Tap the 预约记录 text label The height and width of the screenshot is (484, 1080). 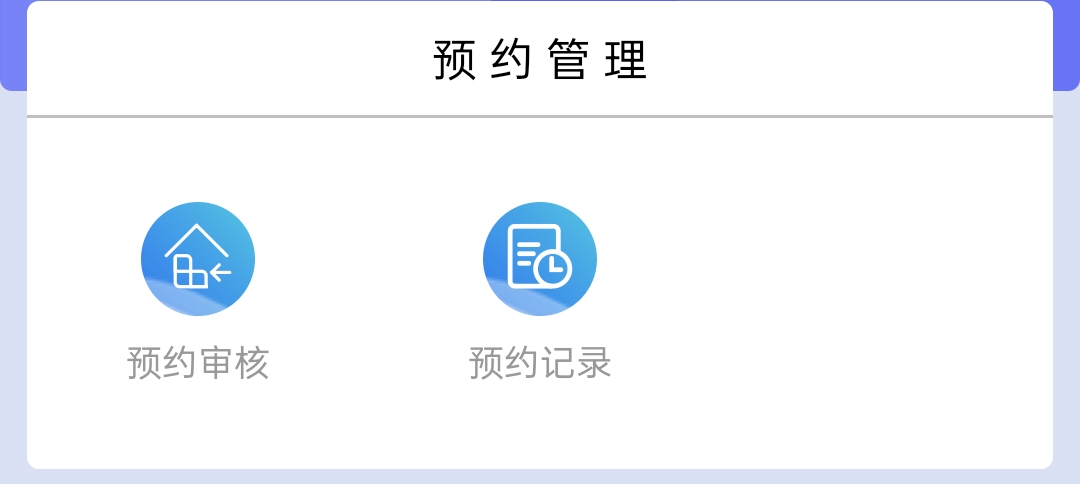[x=539, y=363]
